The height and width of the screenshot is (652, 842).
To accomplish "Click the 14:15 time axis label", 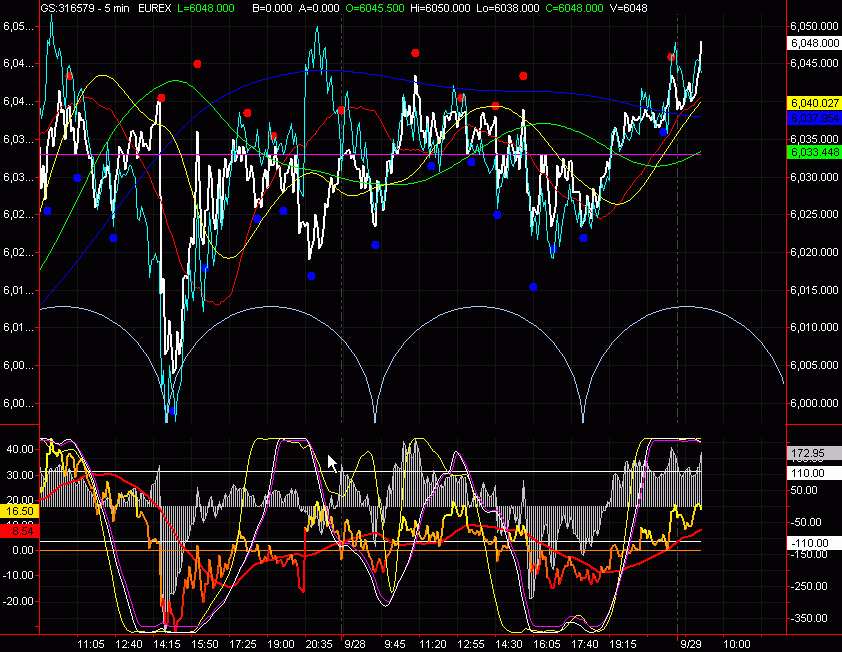I will pyautogui.click(x=167, y=644).
